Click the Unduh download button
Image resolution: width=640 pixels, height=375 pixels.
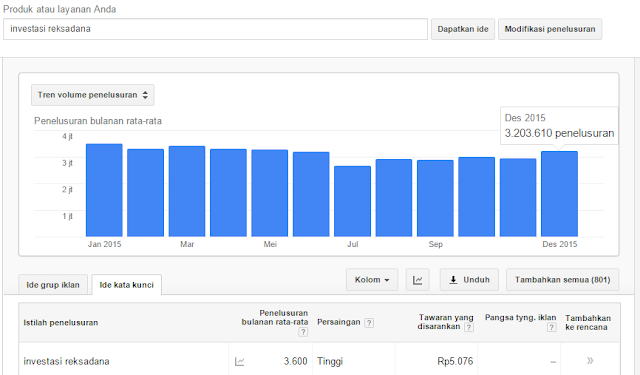469,280
